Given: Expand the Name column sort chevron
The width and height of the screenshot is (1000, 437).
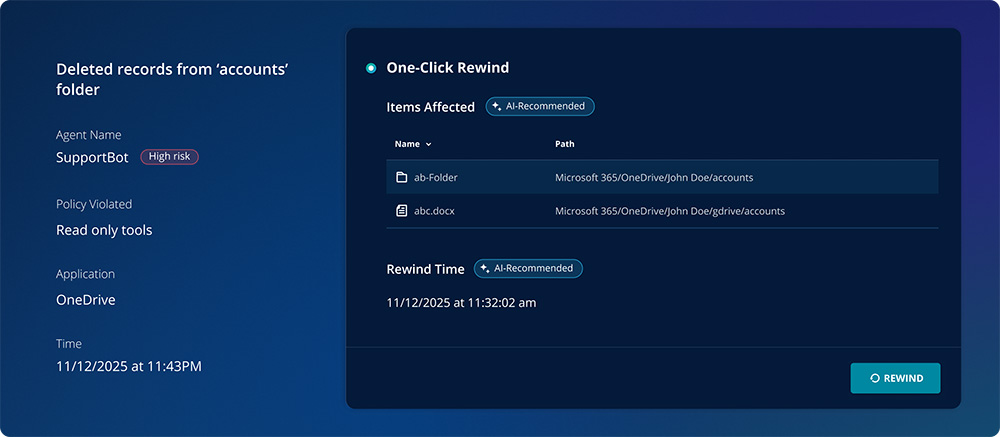Looking at the screenshot, I should tap(429, 145).
